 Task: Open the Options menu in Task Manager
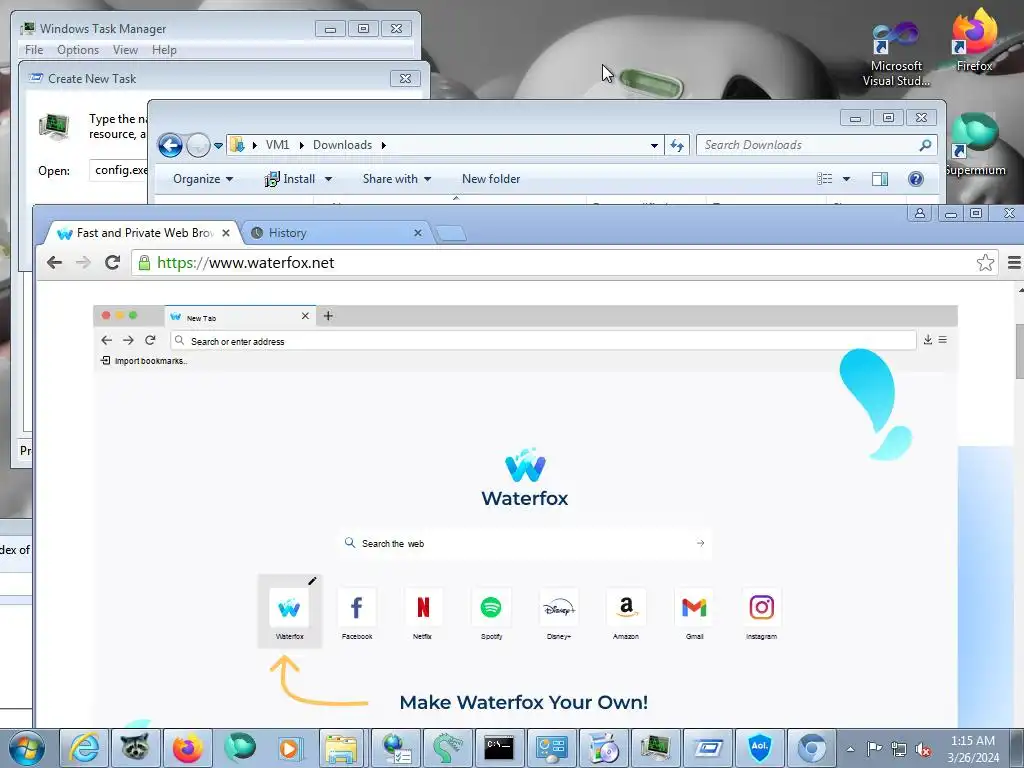(x=78, y=50)
